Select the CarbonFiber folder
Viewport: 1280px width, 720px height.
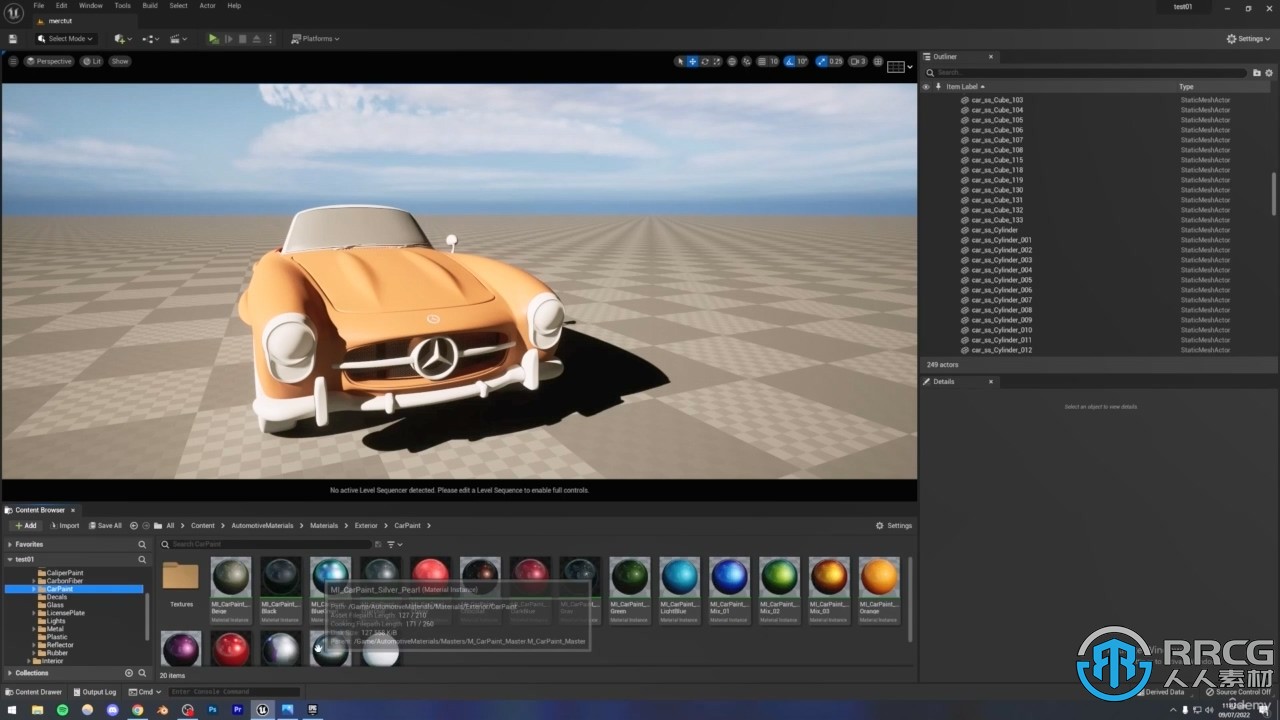tap(64, 581)
